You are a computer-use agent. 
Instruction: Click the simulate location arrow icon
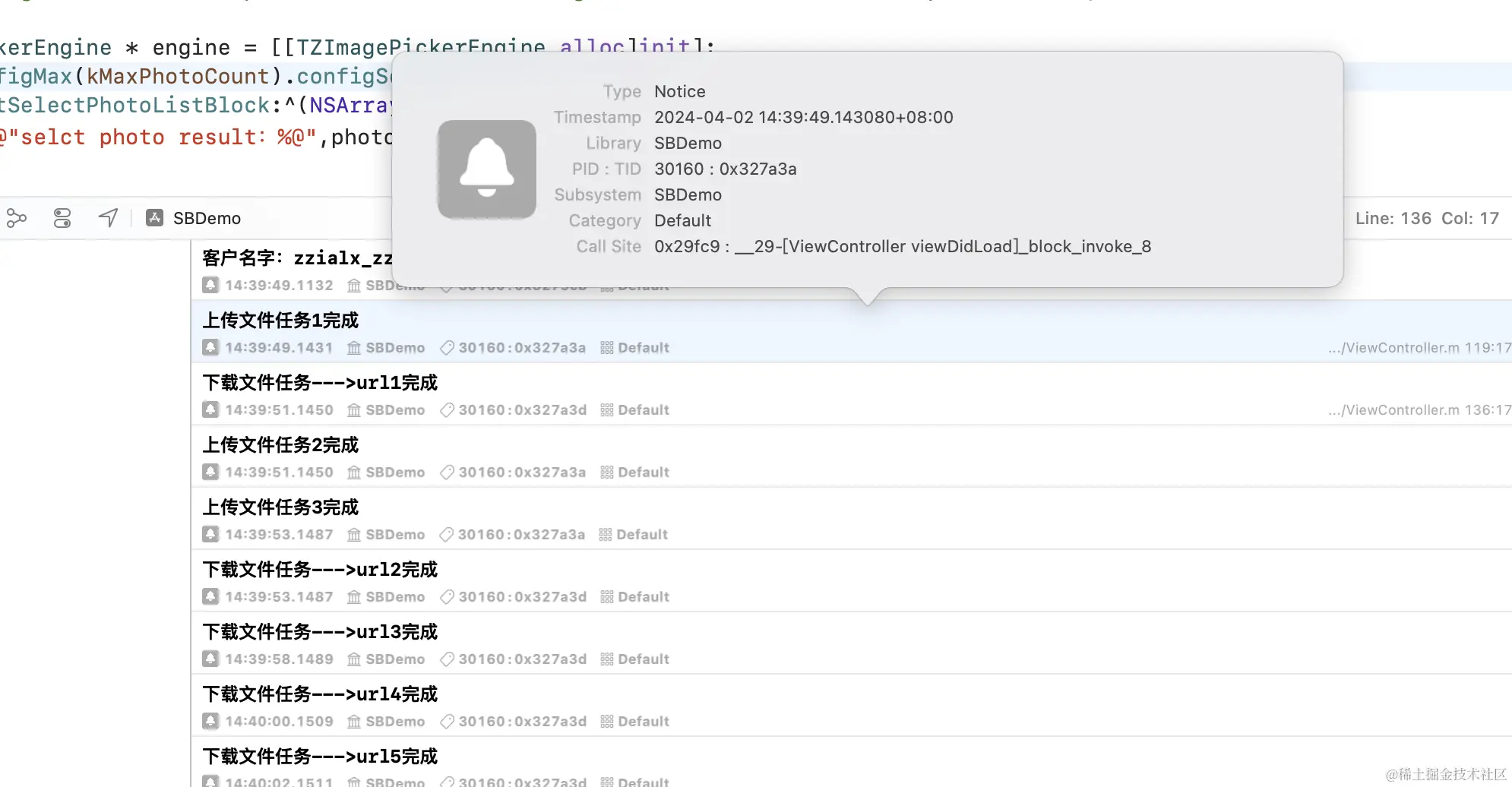point(109,218)
